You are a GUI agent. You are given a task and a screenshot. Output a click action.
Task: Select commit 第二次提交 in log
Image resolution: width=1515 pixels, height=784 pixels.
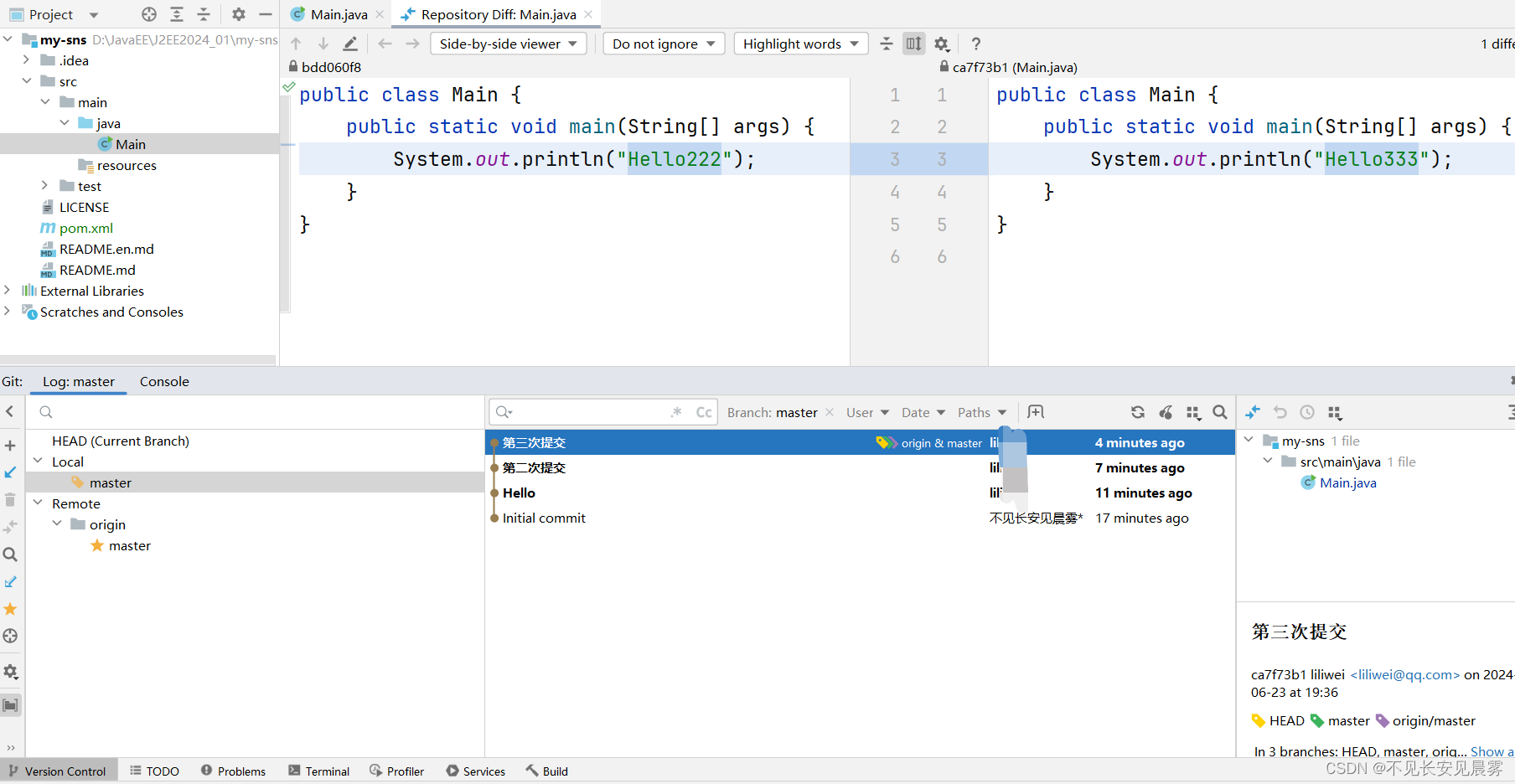coord(860,467)
